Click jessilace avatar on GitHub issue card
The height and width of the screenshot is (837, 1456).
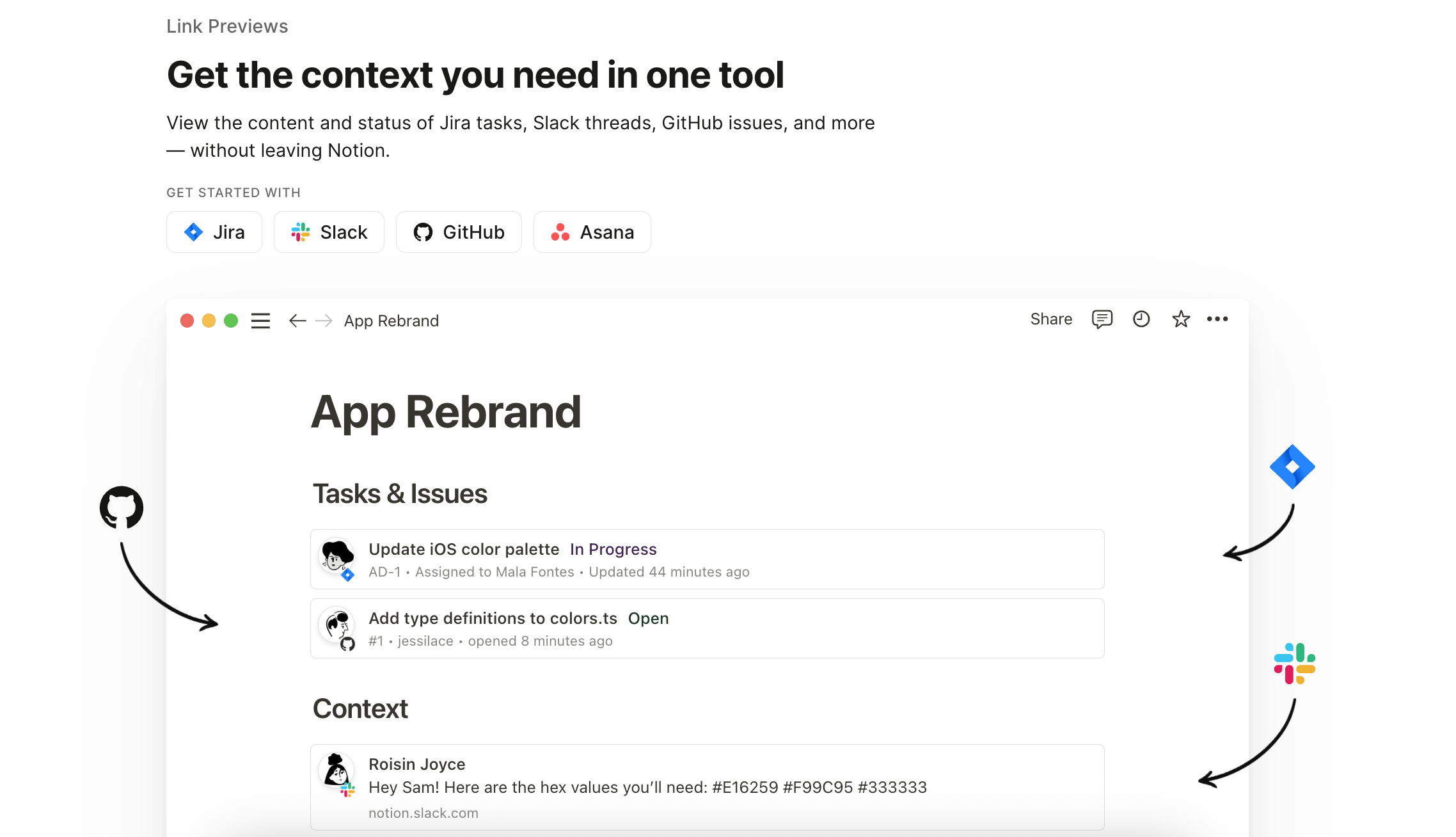point(336,625)
